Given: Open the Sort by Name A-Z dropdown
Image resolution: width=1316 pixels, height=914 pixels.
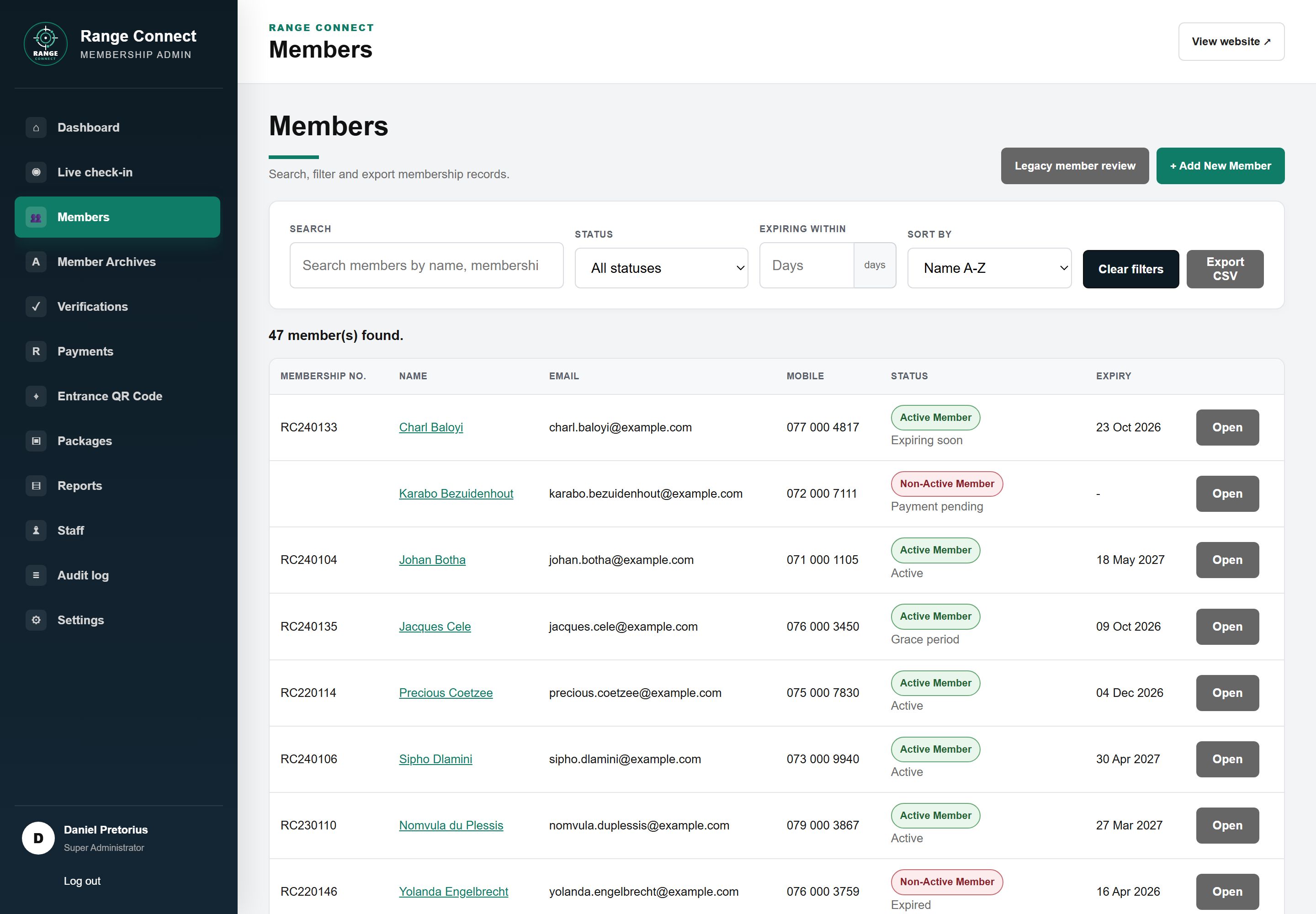Looking at the screenshot, I should click(x=989, y=268).
